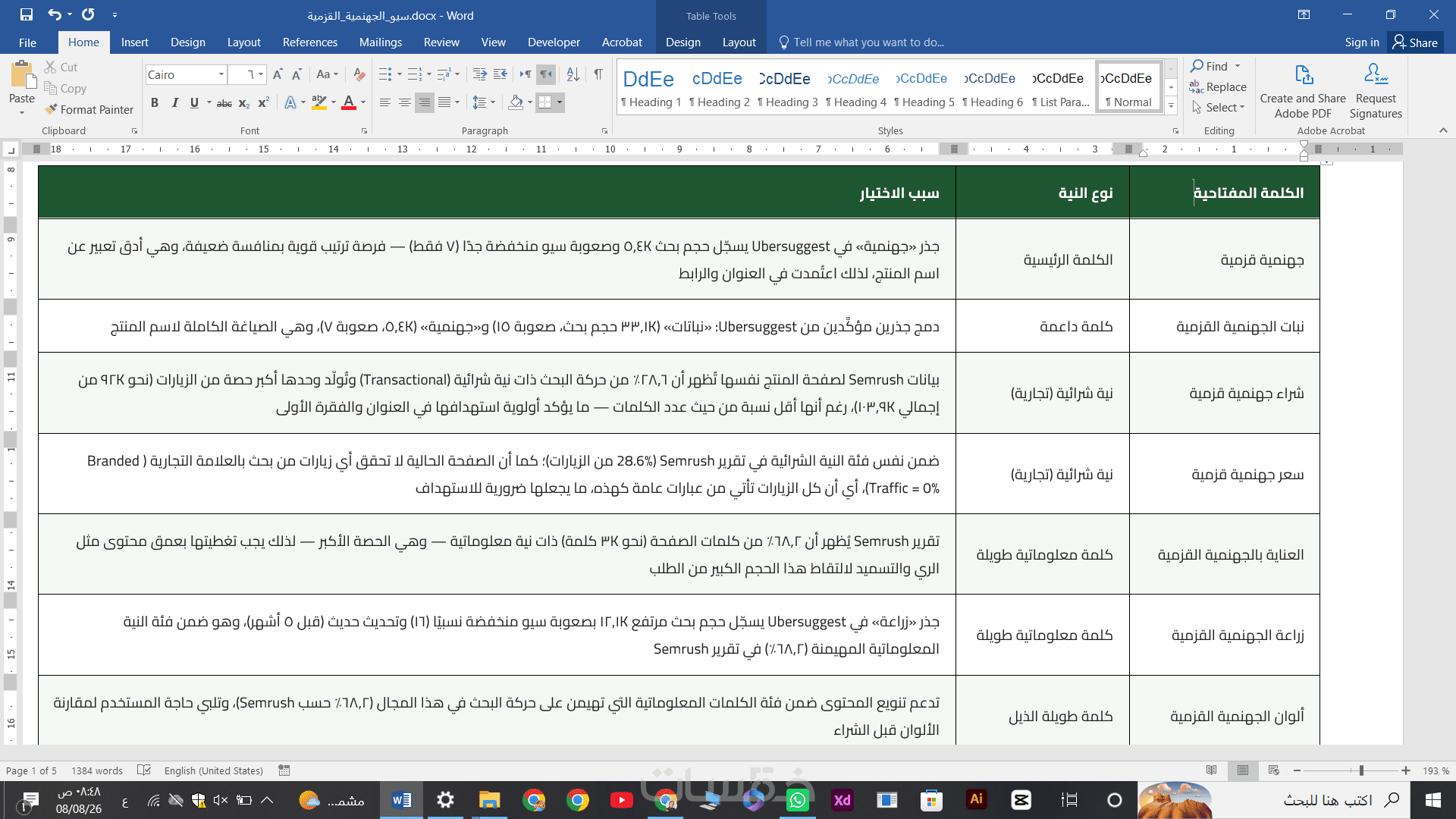
Task: Open the Cairo font name dropdown
Action: click(221, 74)
